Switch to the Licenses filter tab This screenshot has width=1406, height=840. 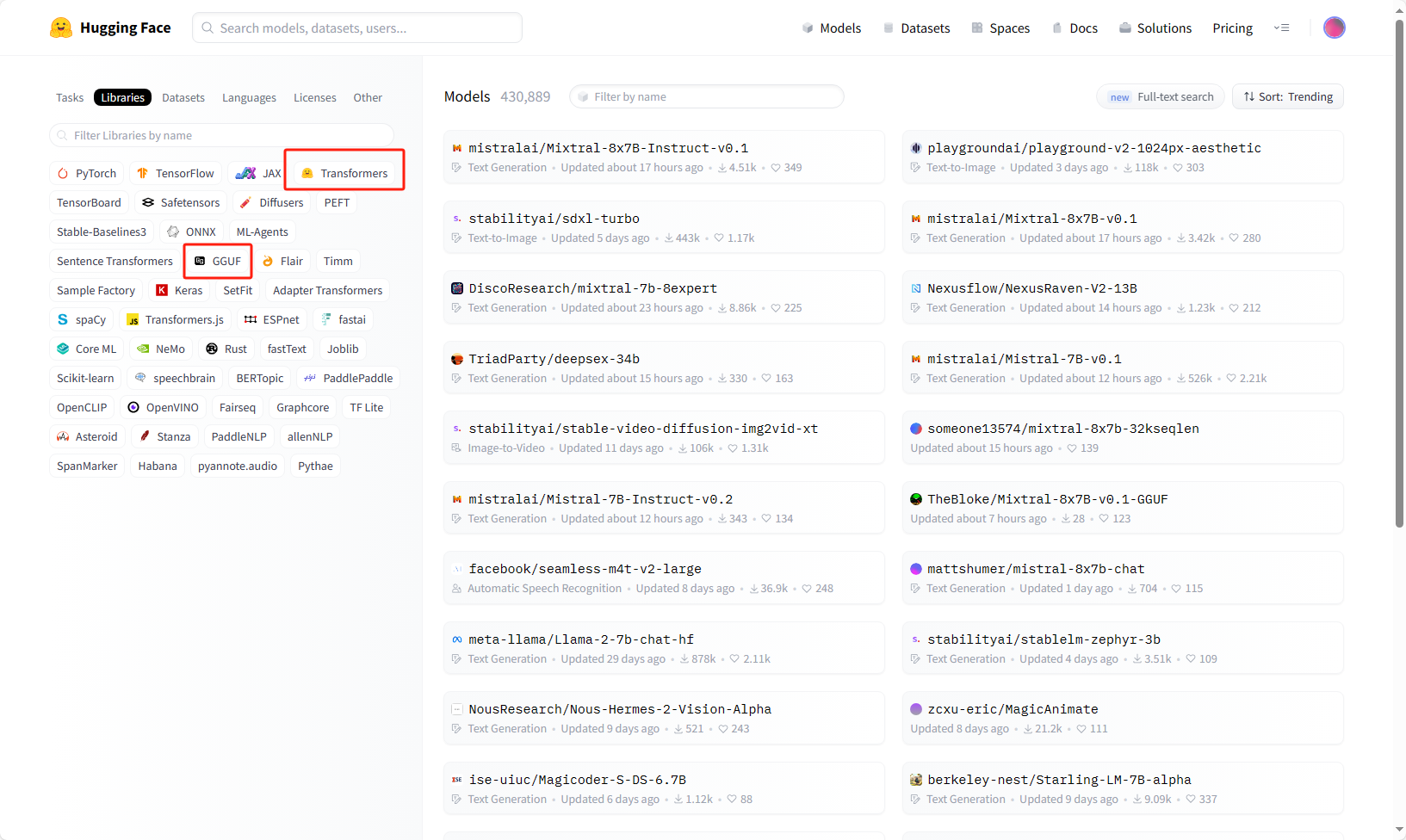pyautogui.click(x=315, y=97)
